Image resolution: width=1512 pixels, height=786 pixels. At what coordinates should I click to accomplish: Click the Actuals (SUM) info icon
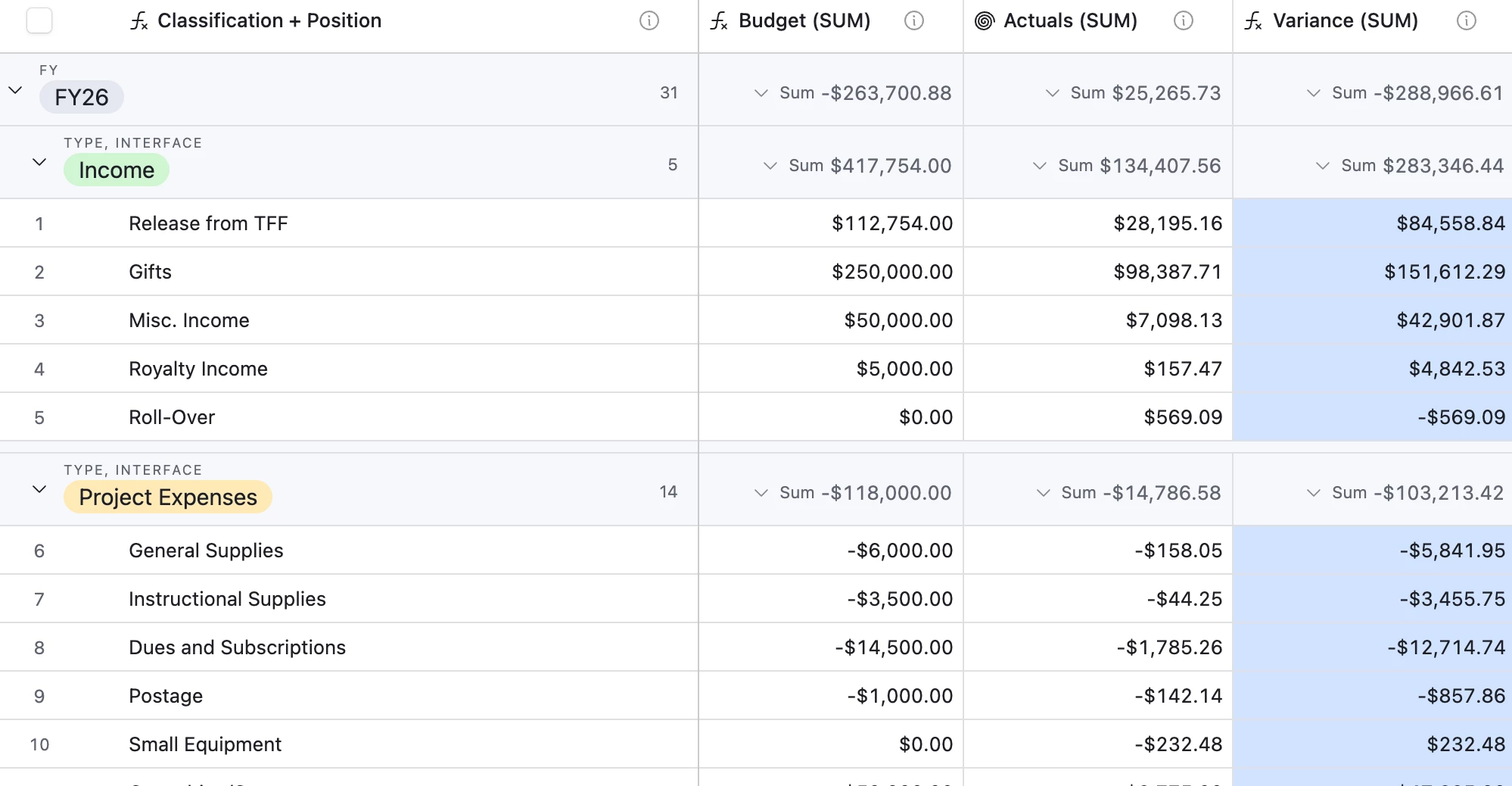tap(1183, 21)
